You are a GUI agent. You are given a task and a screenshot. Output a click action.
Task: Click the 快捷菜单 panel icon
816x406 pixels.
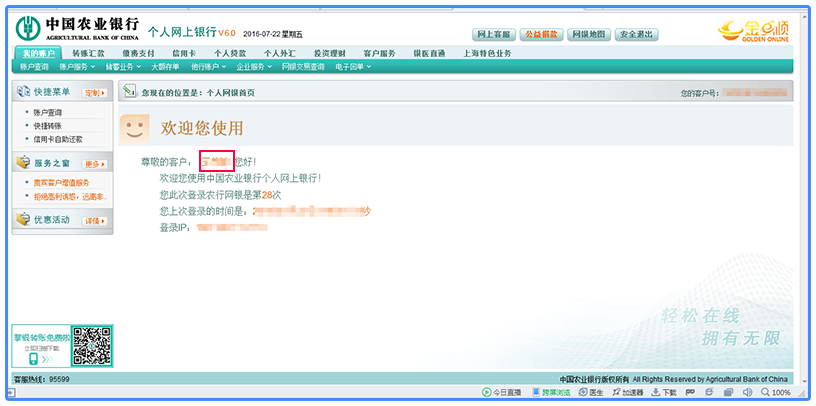coord(23,92)
